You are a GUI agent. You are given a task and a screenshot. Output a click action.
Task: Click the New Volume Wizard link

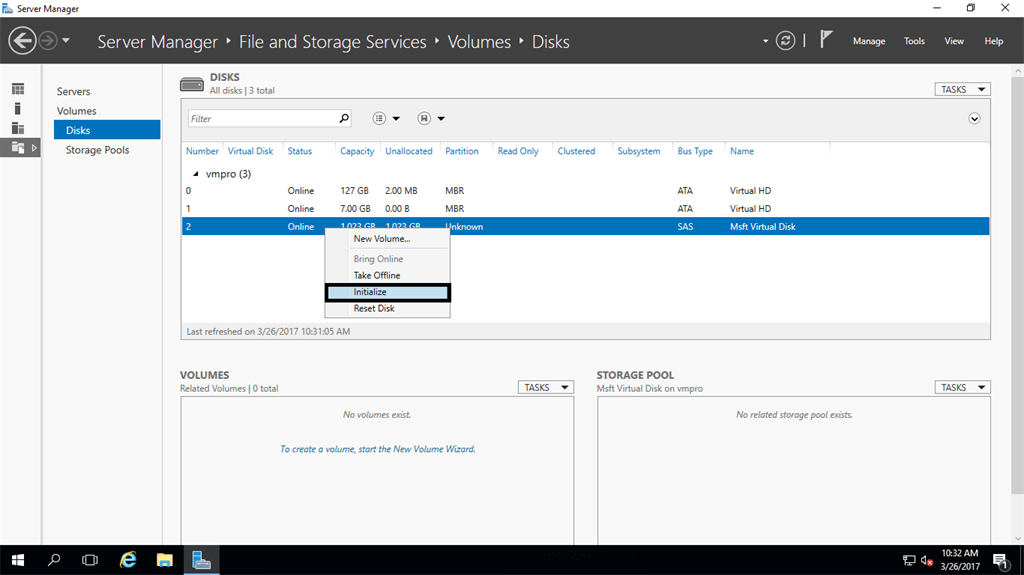(377, 449)
